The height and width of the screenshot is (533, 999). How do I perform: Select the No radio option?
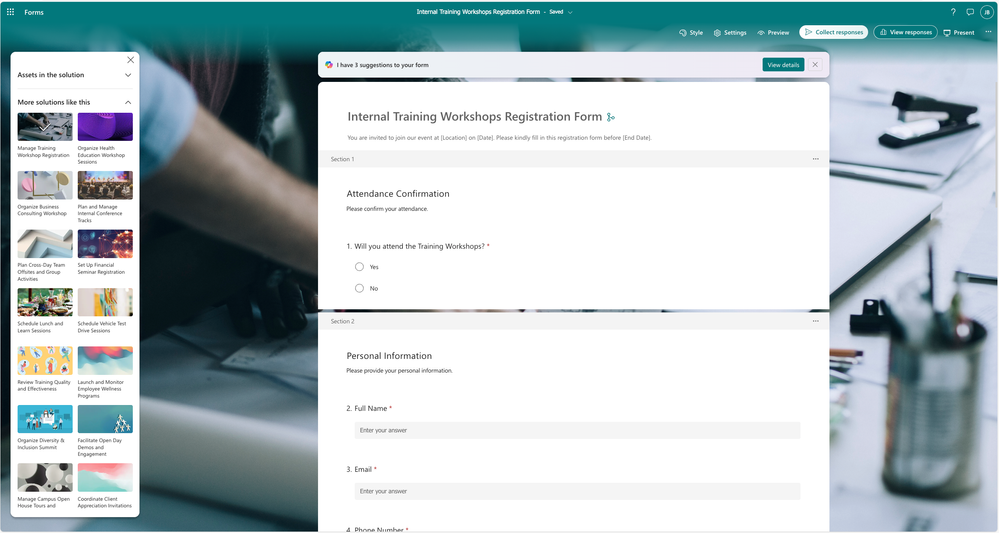(x=359, y=288)
